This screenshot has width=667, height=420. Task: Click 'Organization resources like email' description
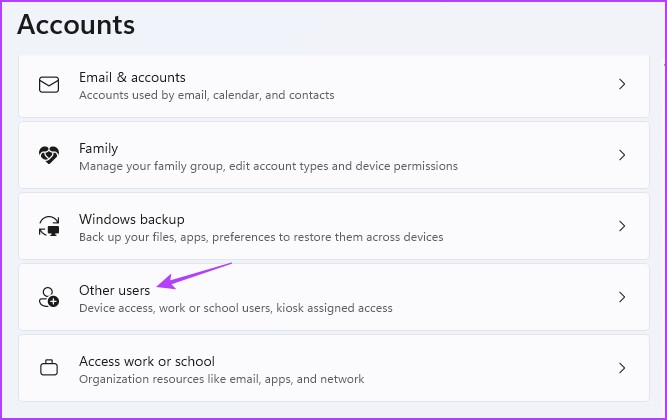(222, 379)
